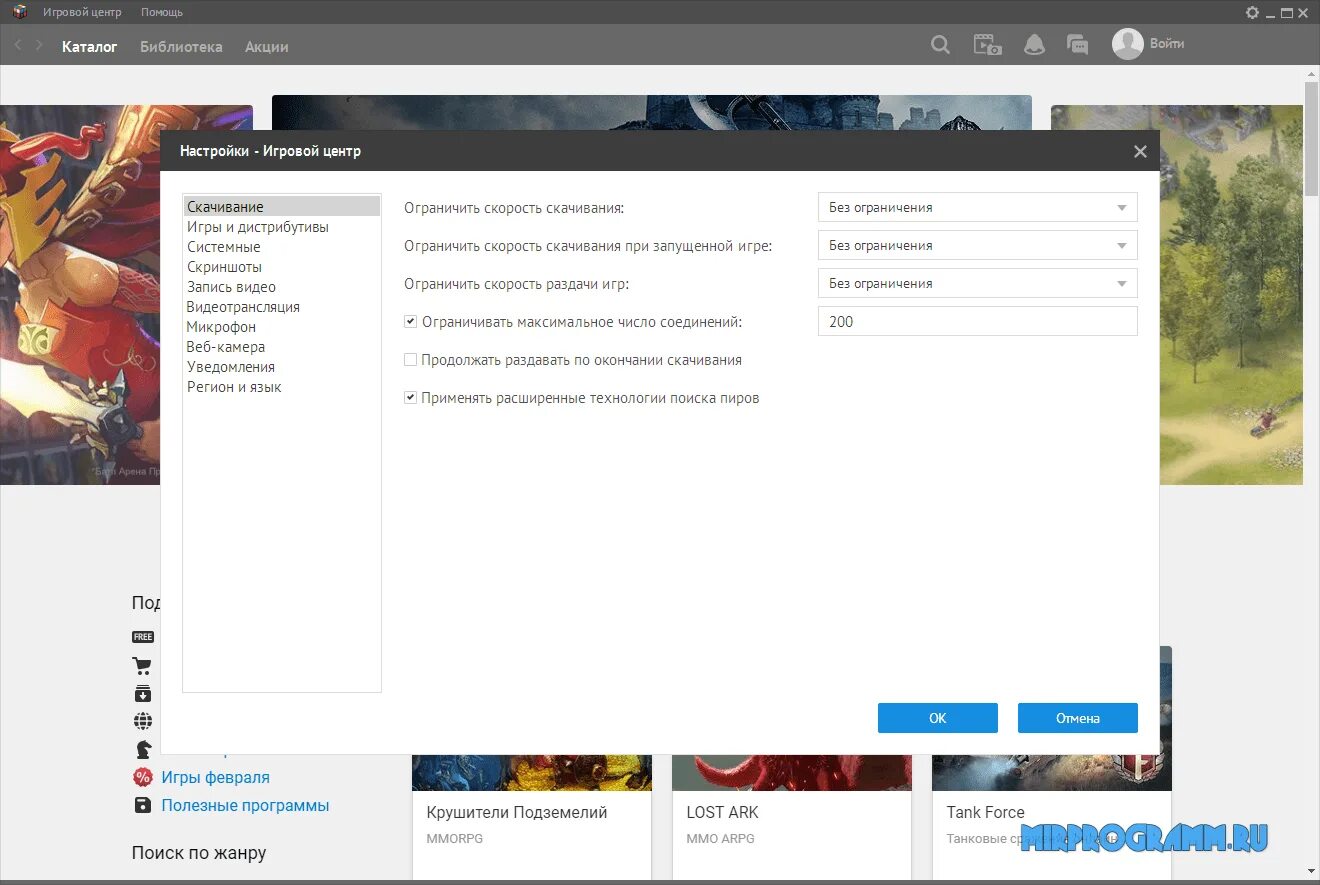This screenshot has width=1320, height=885.
Task: Click the percent icon for Игры февраля
Action: [143, 777]
